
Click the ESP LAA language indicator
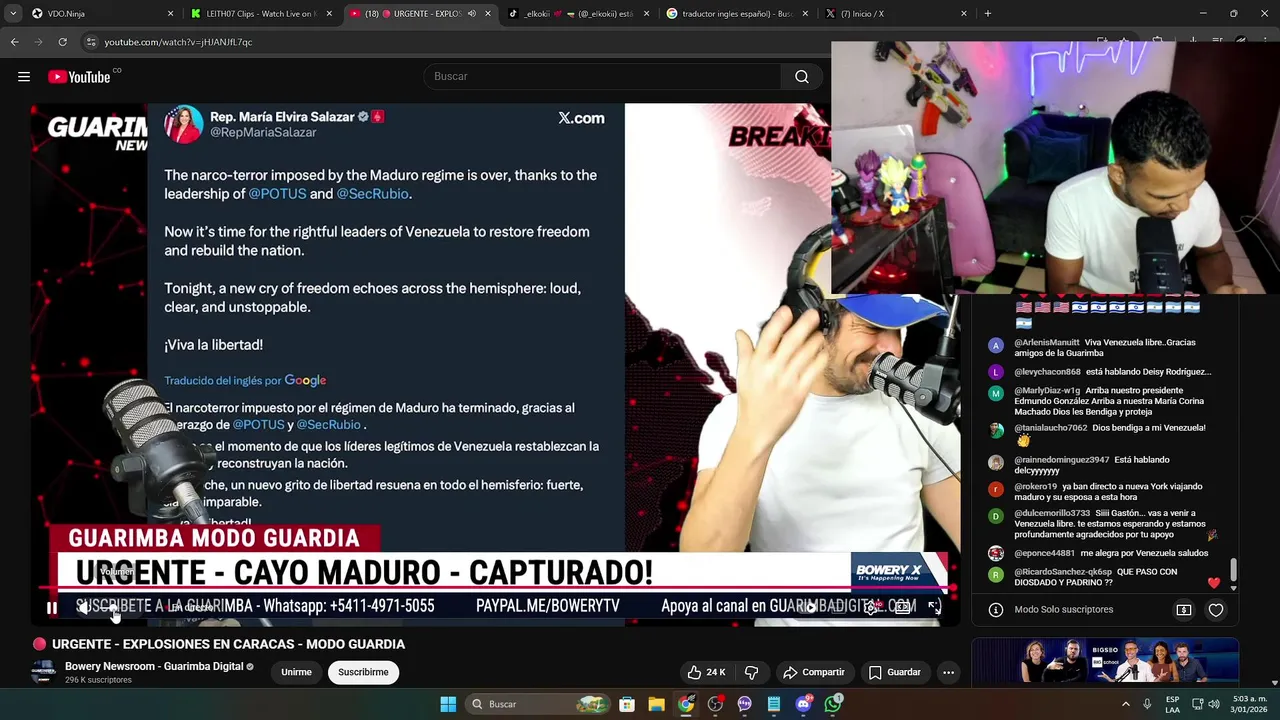pos(1172,704)
